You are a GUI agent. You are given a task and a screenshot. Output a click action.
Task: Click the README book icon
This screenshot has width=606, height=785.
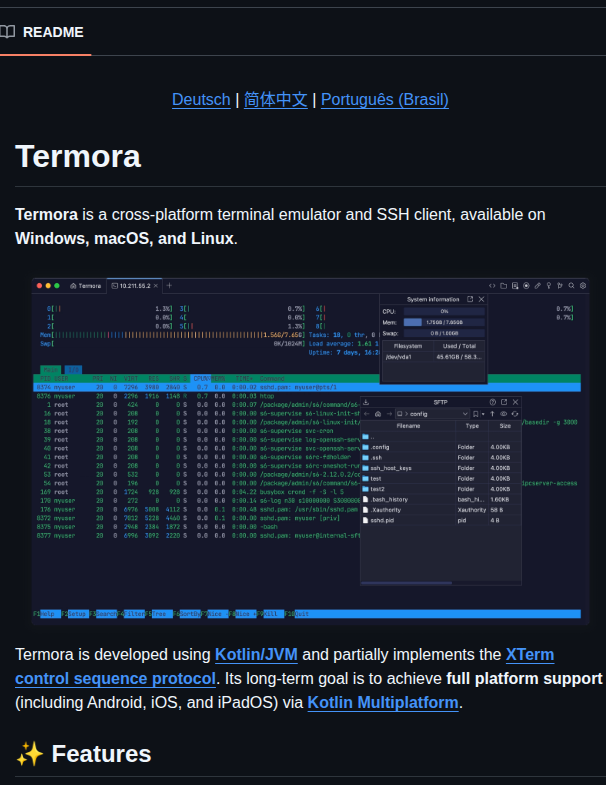tap(7, 32)
